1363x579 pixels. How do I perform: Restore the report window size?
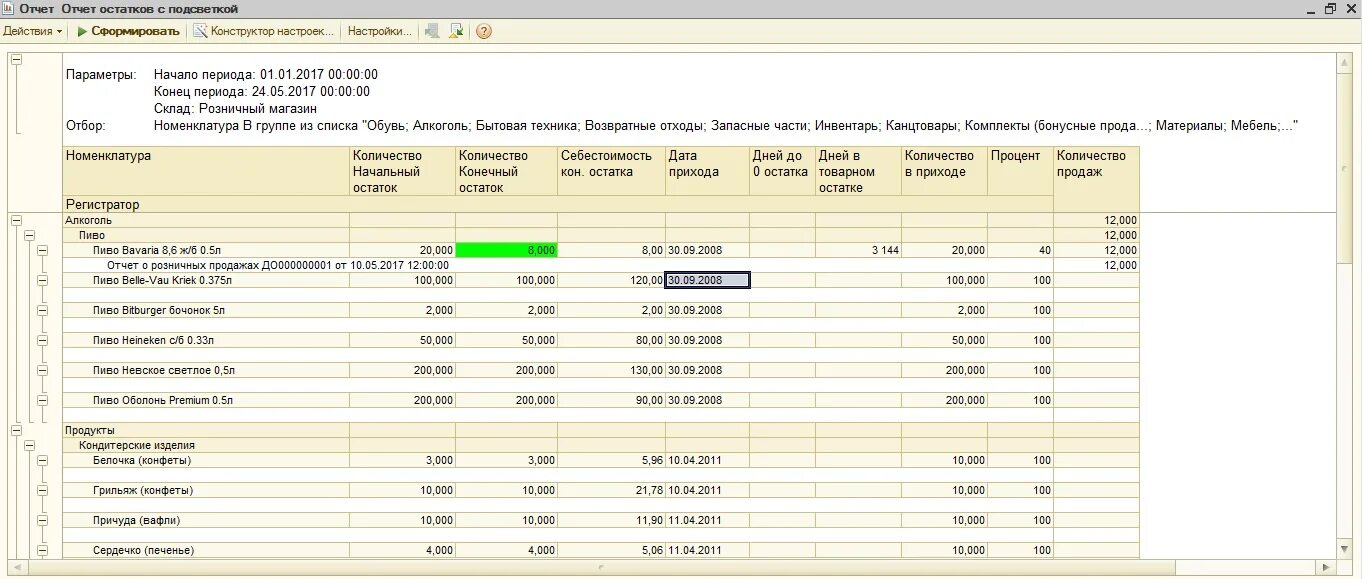pos(1330,8)
